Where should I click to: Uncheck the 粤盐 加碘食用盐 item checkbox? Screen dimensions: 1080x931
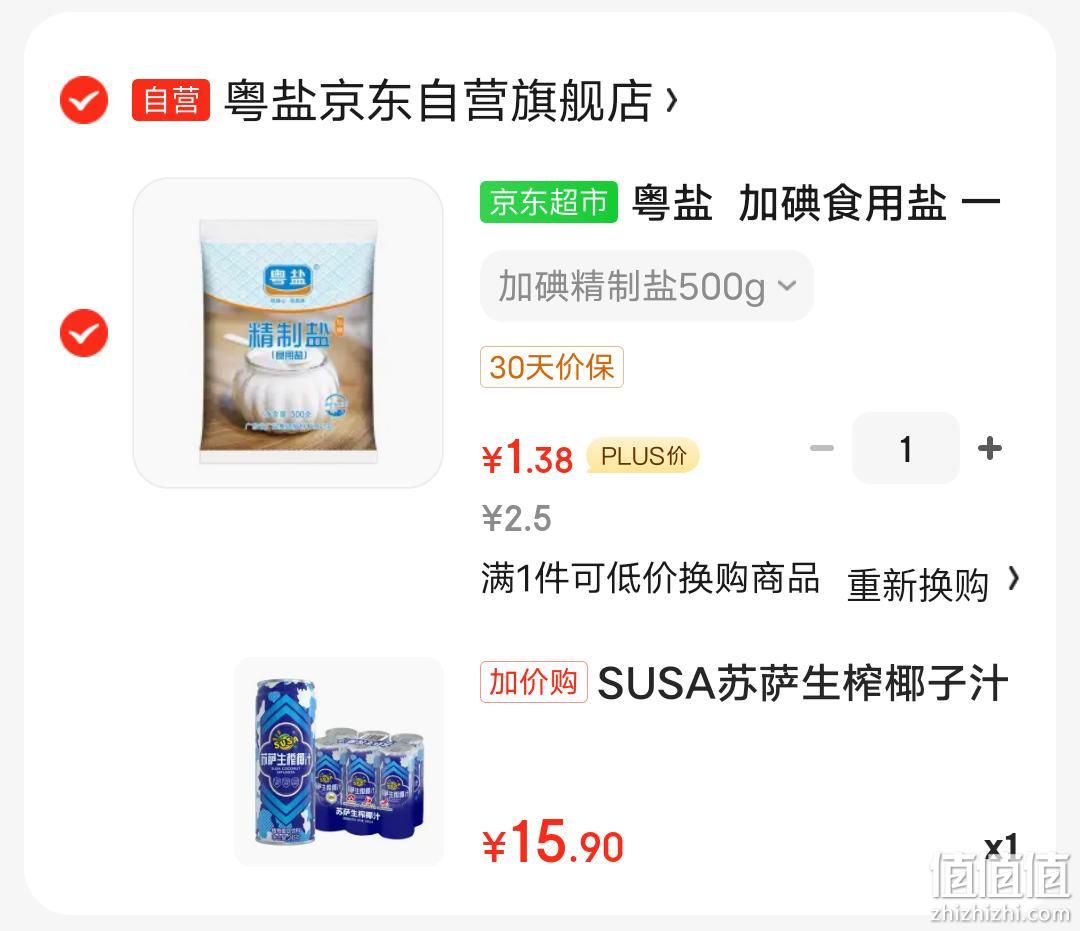[x=84, y=333]
